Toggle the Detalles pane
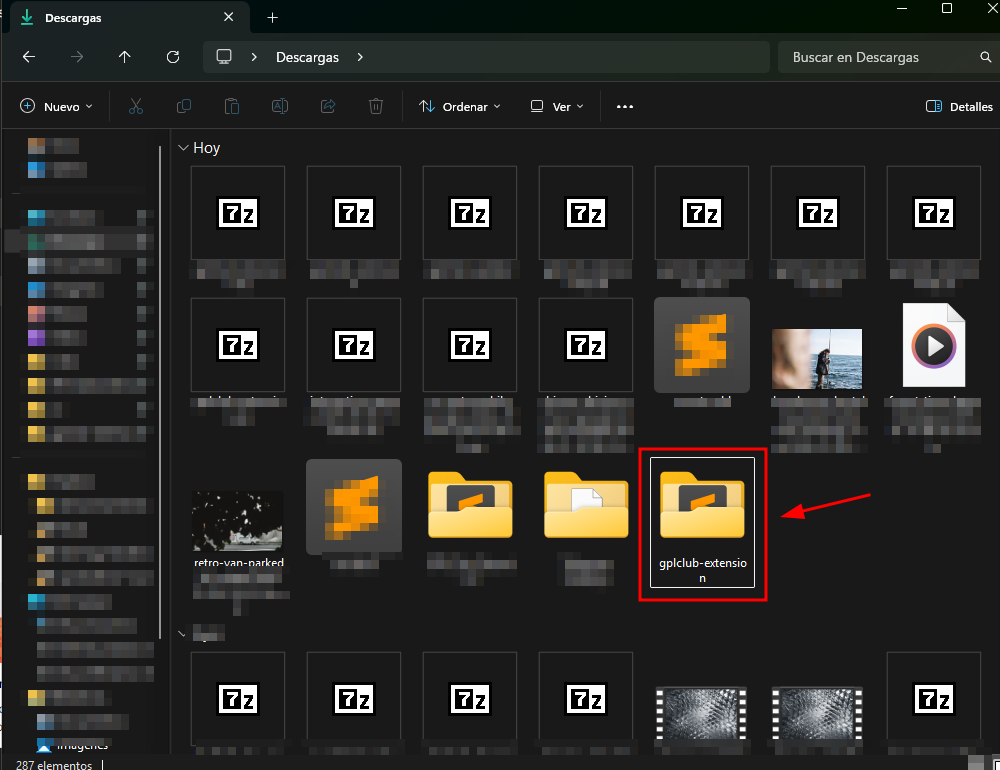Viewport: 1000px width, 770px height. click(959, 106)
